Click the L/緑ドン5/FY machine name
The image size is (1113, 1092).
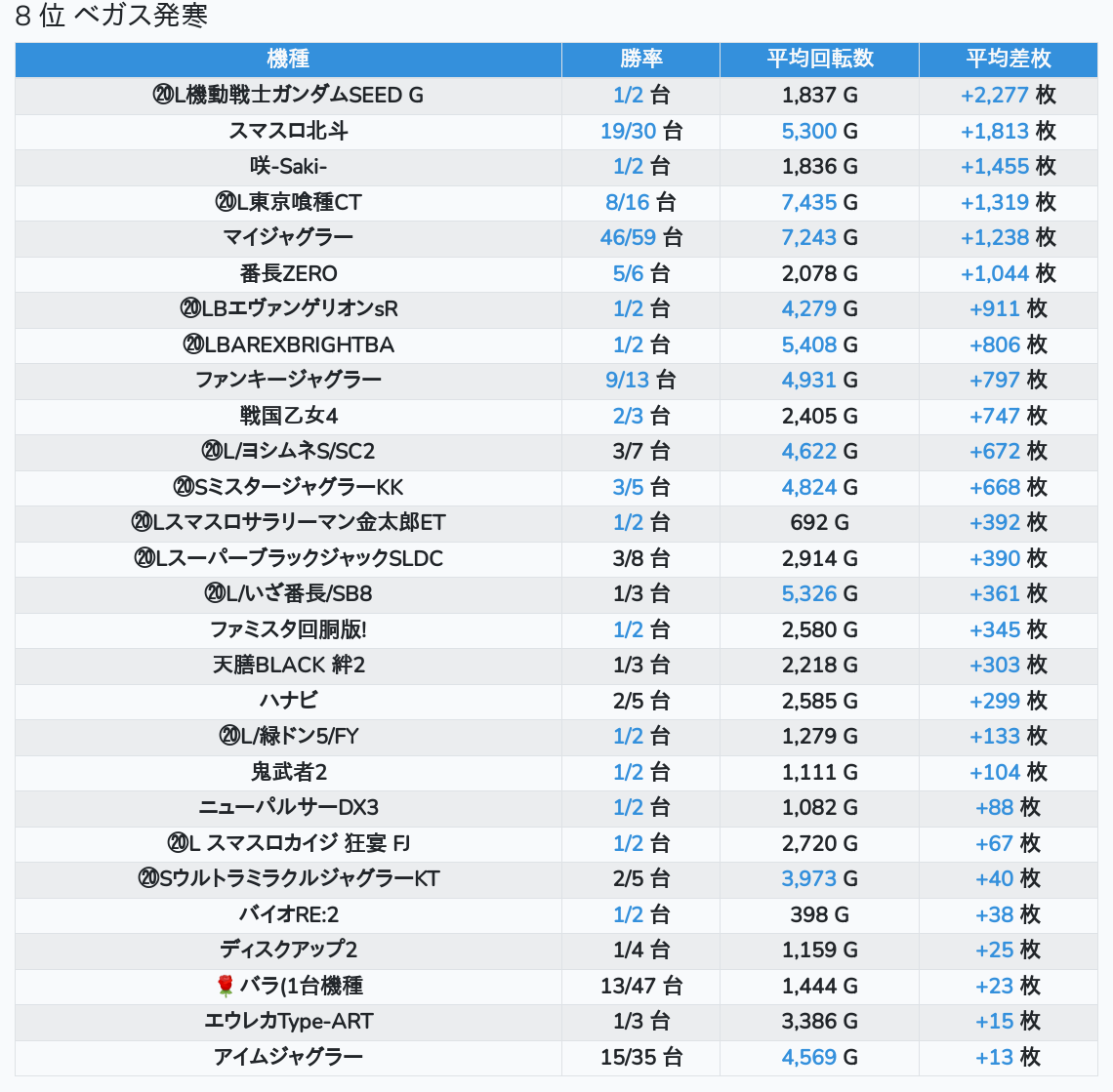pyautogui.click(x=288, y=737)
